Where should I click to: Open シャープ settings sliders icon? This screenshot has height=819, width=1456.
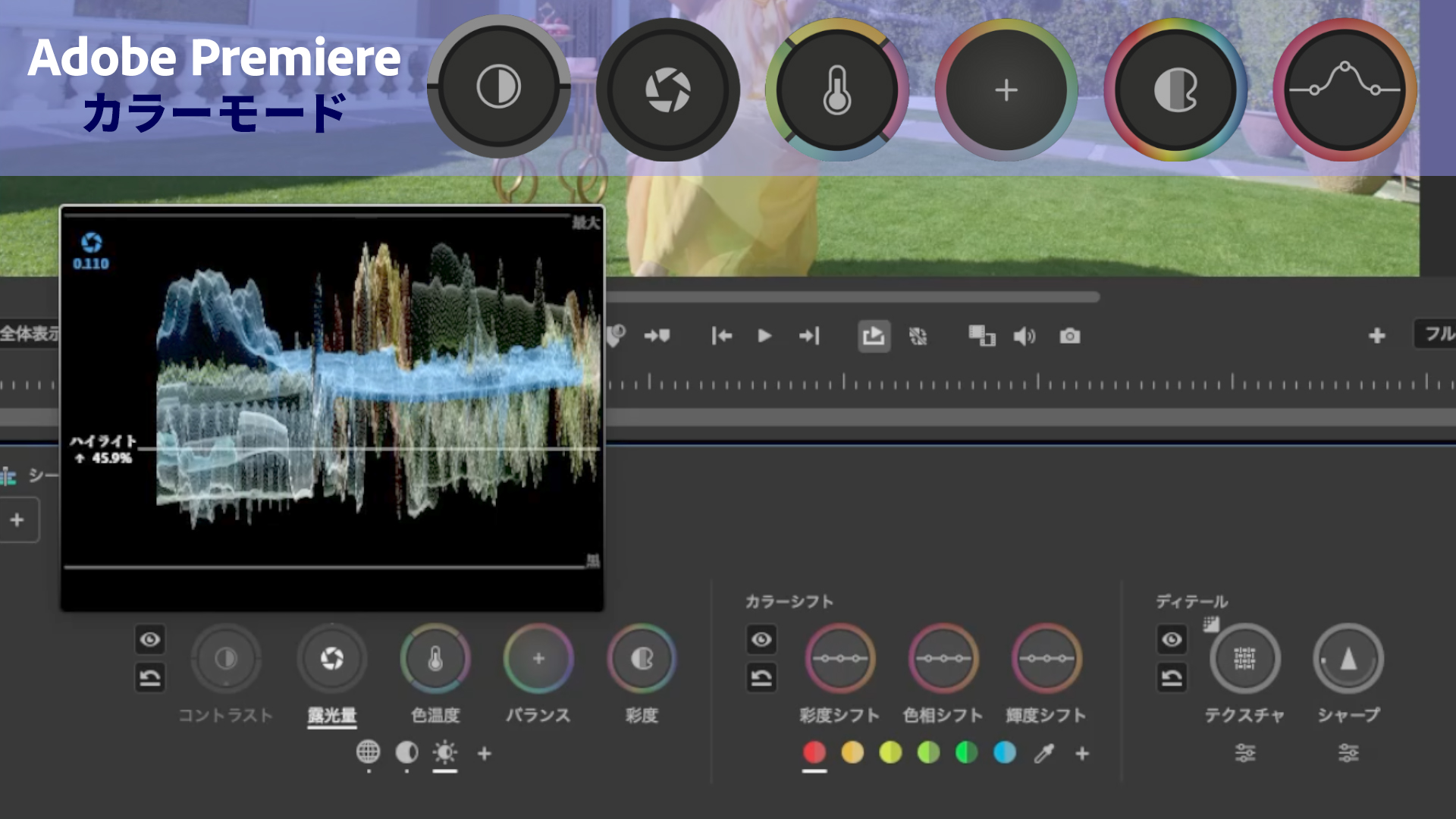(1348, 753)
